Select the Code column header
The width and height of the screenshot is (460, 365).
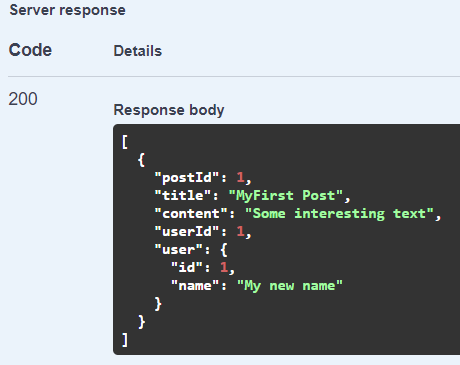click(30, 50)
